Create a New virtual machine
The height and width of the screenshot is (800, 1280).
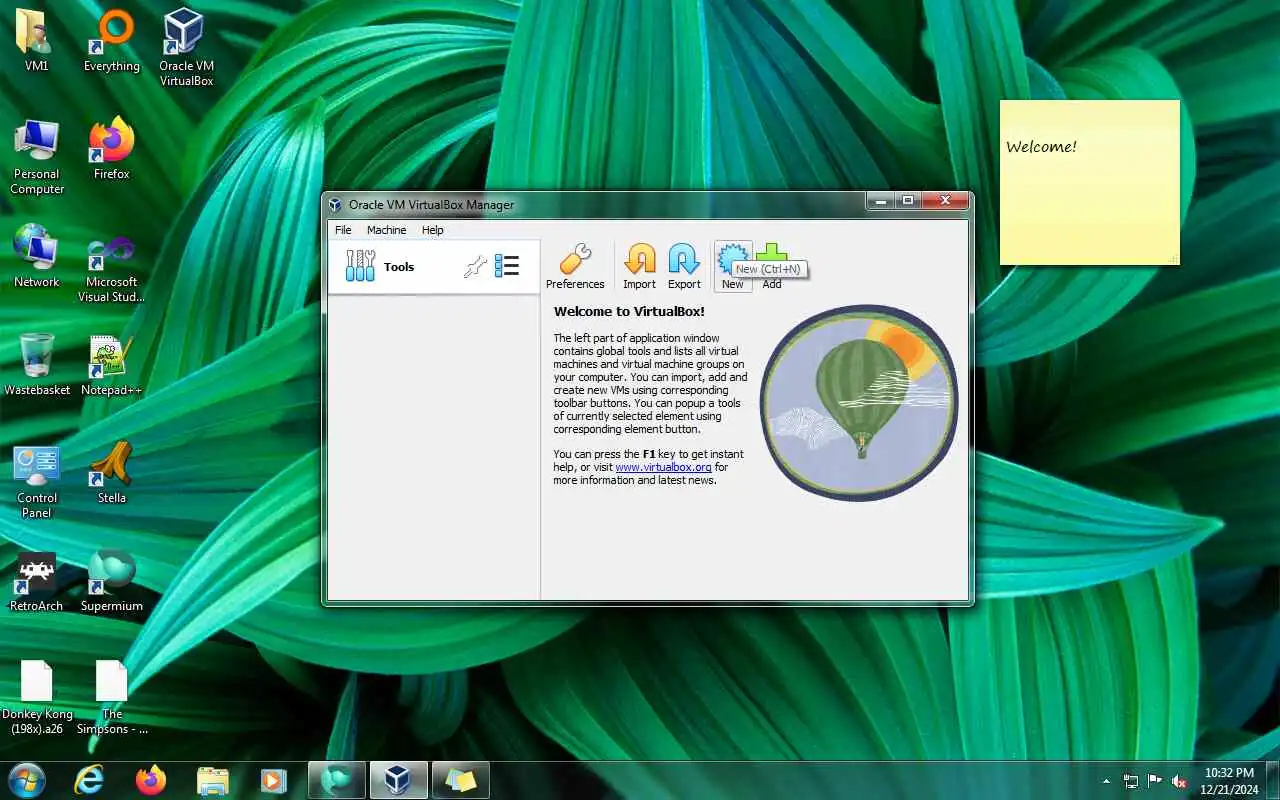[x=733, y=267]
